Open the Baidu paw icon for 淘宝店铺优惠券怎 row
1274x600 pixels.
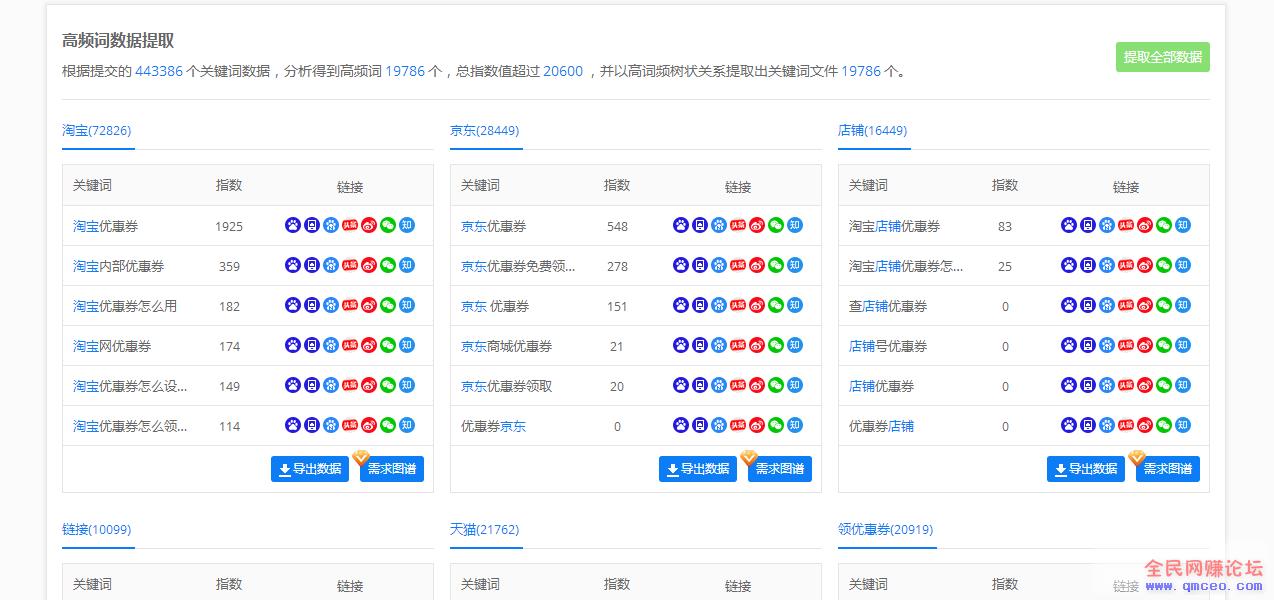1069,265
